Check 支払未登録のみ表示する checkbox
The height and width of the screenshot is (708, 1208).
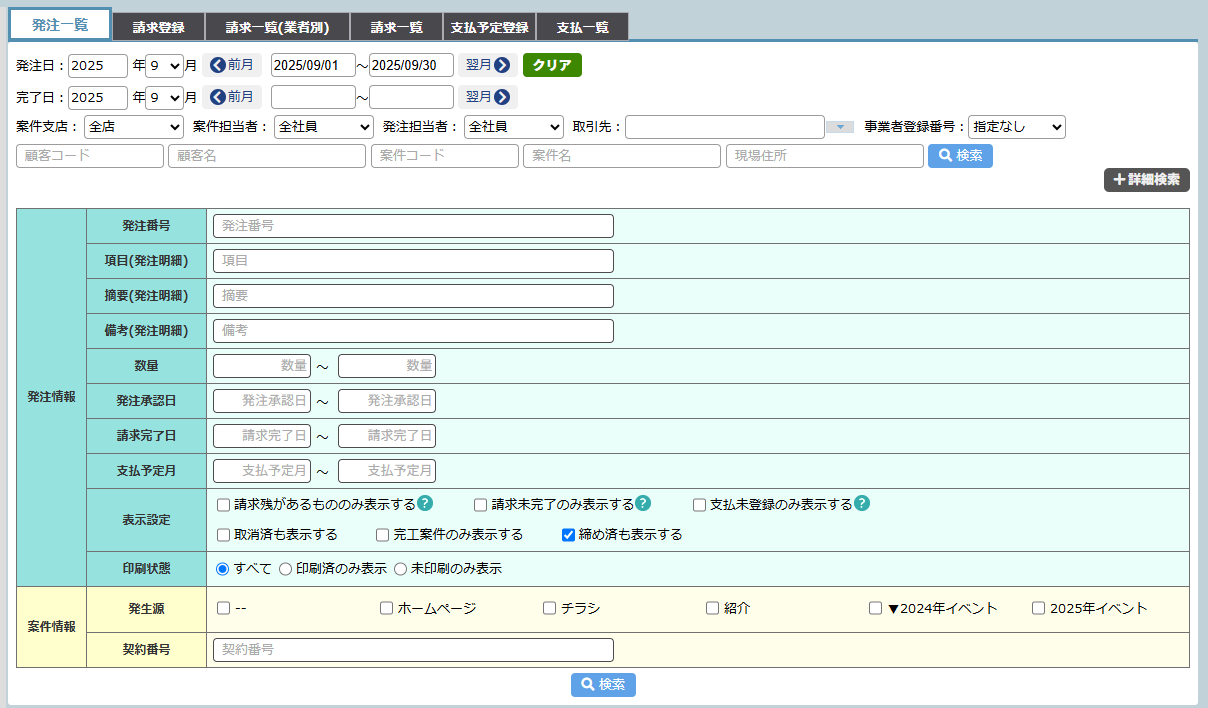point(700,505)
